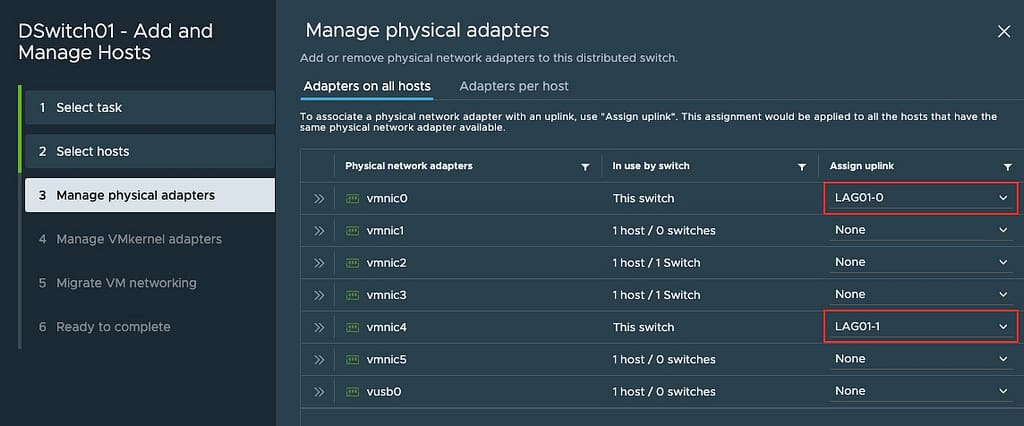Image resolution: width=1024 pixels, height=426 pixels.
Task: Open the uplink dropdown showing LAG01-1
Action: [921, 327]
